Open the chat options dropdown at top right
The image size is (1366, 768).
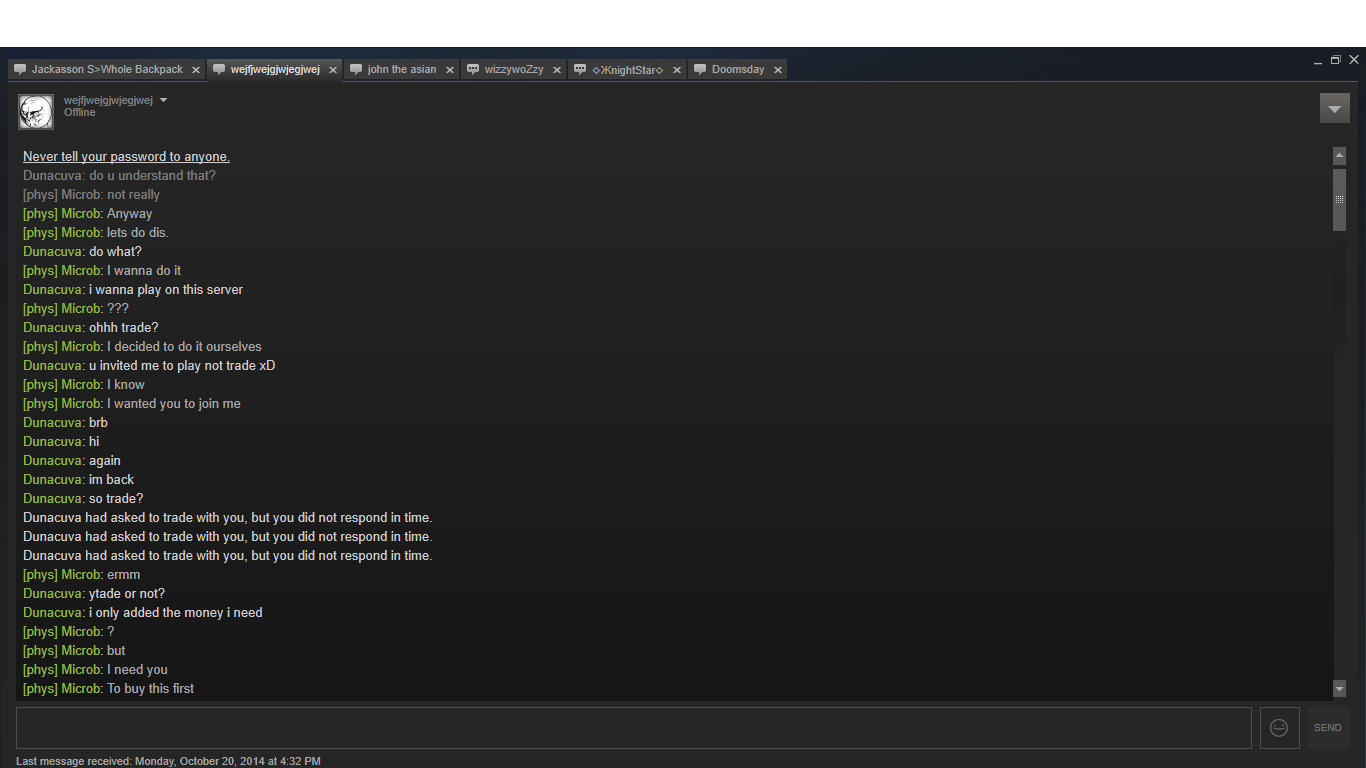[x=1334, y=108]
